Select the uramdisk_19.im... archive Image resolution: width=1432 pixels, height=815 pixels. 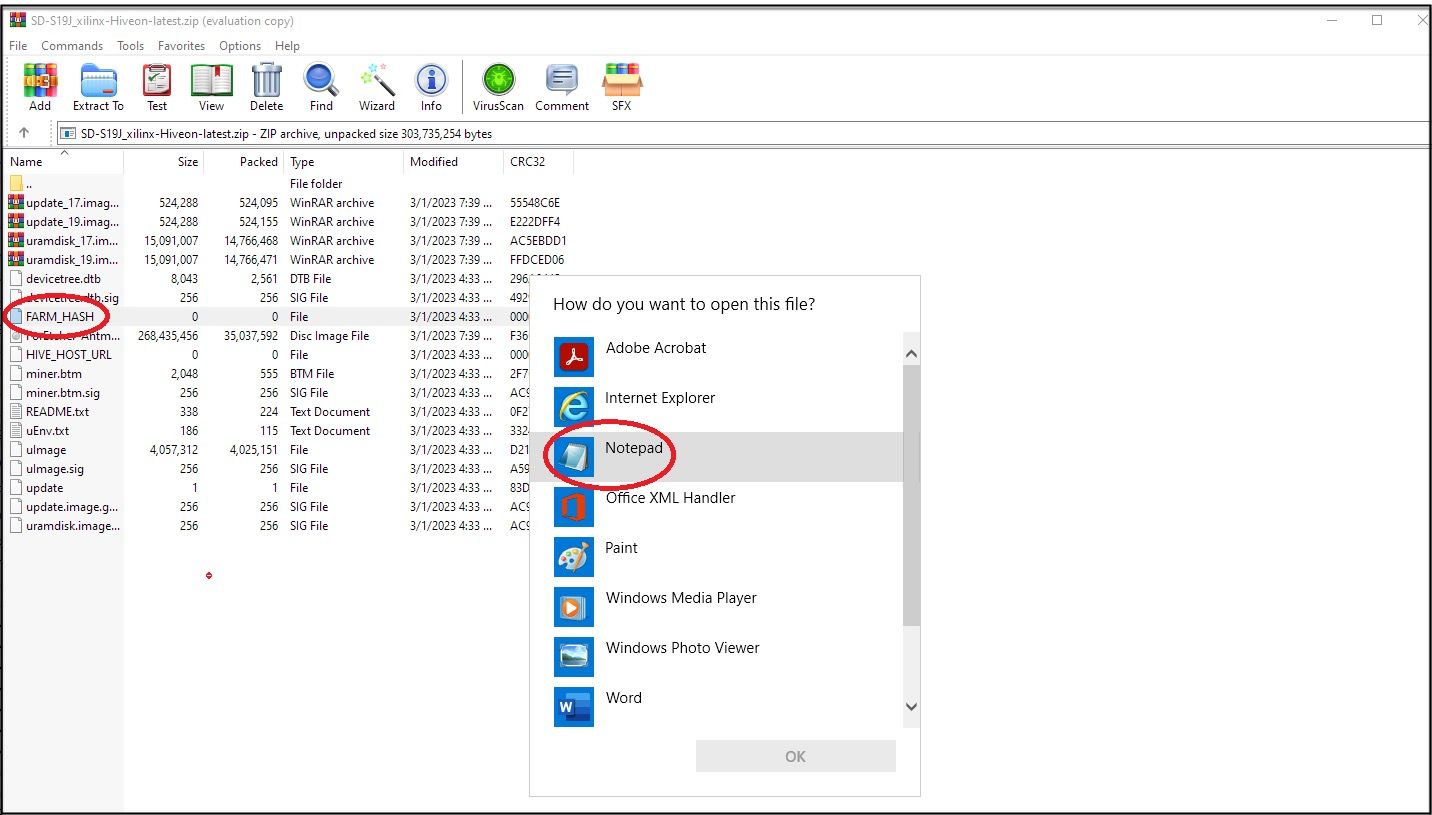coord(64,259)
